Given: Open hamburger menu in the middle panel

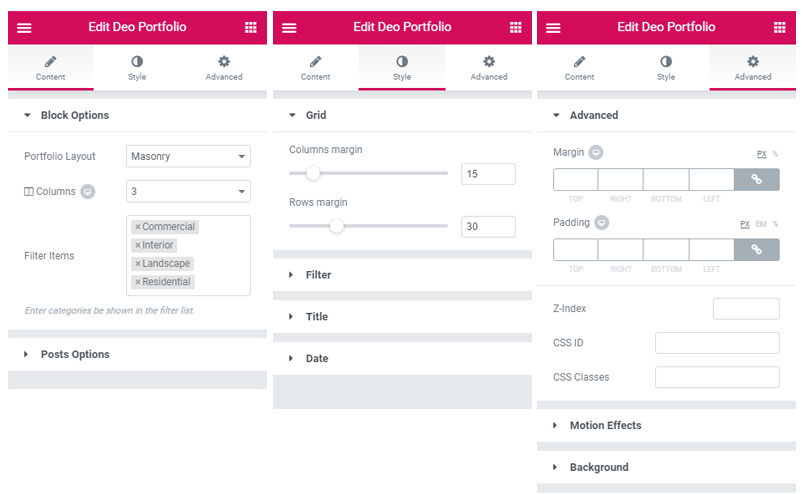Looking at the screenshot, I should (x=289, y=27).
